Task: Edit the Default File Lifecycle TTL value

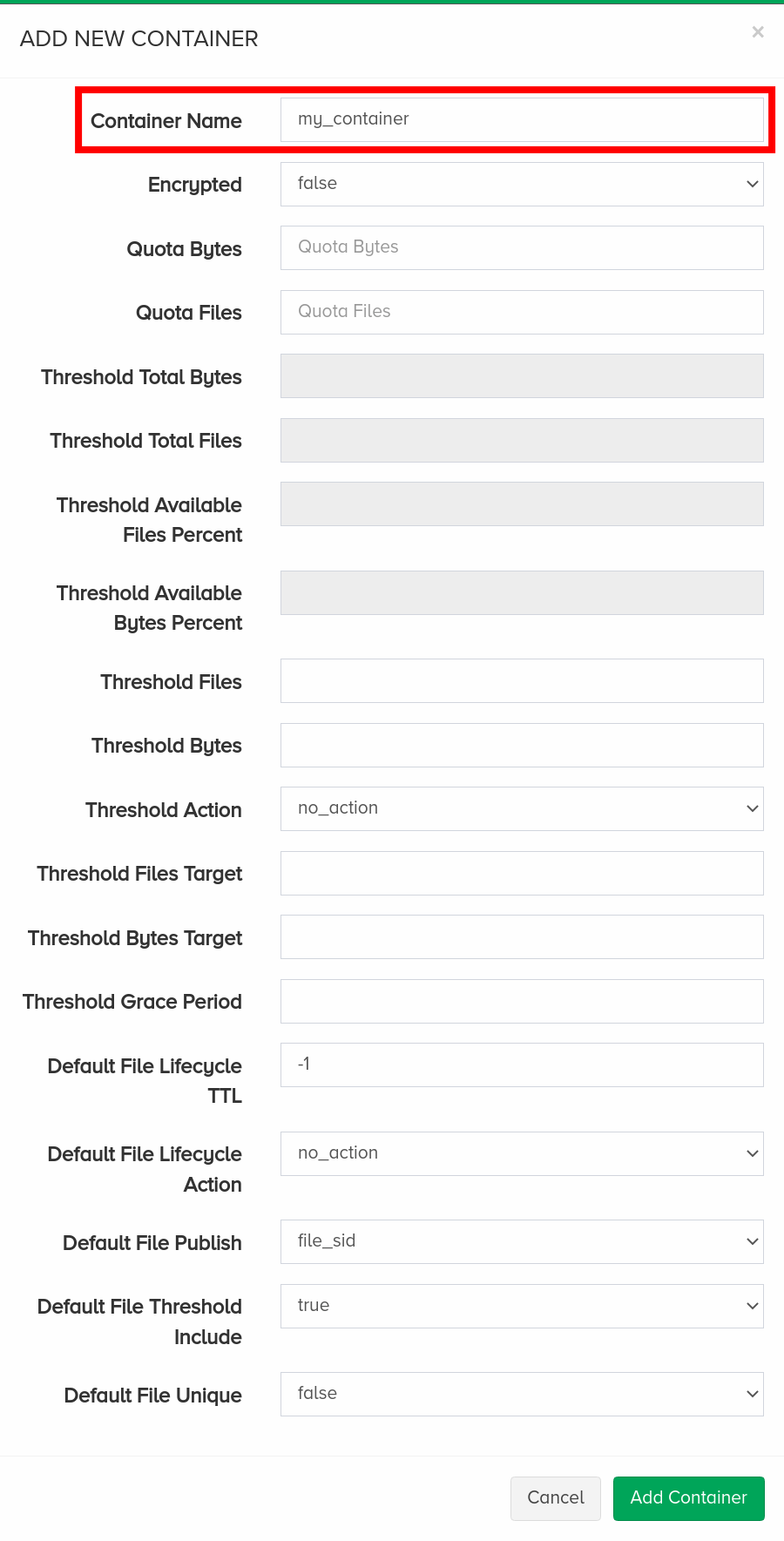Action: [522, 1065]
